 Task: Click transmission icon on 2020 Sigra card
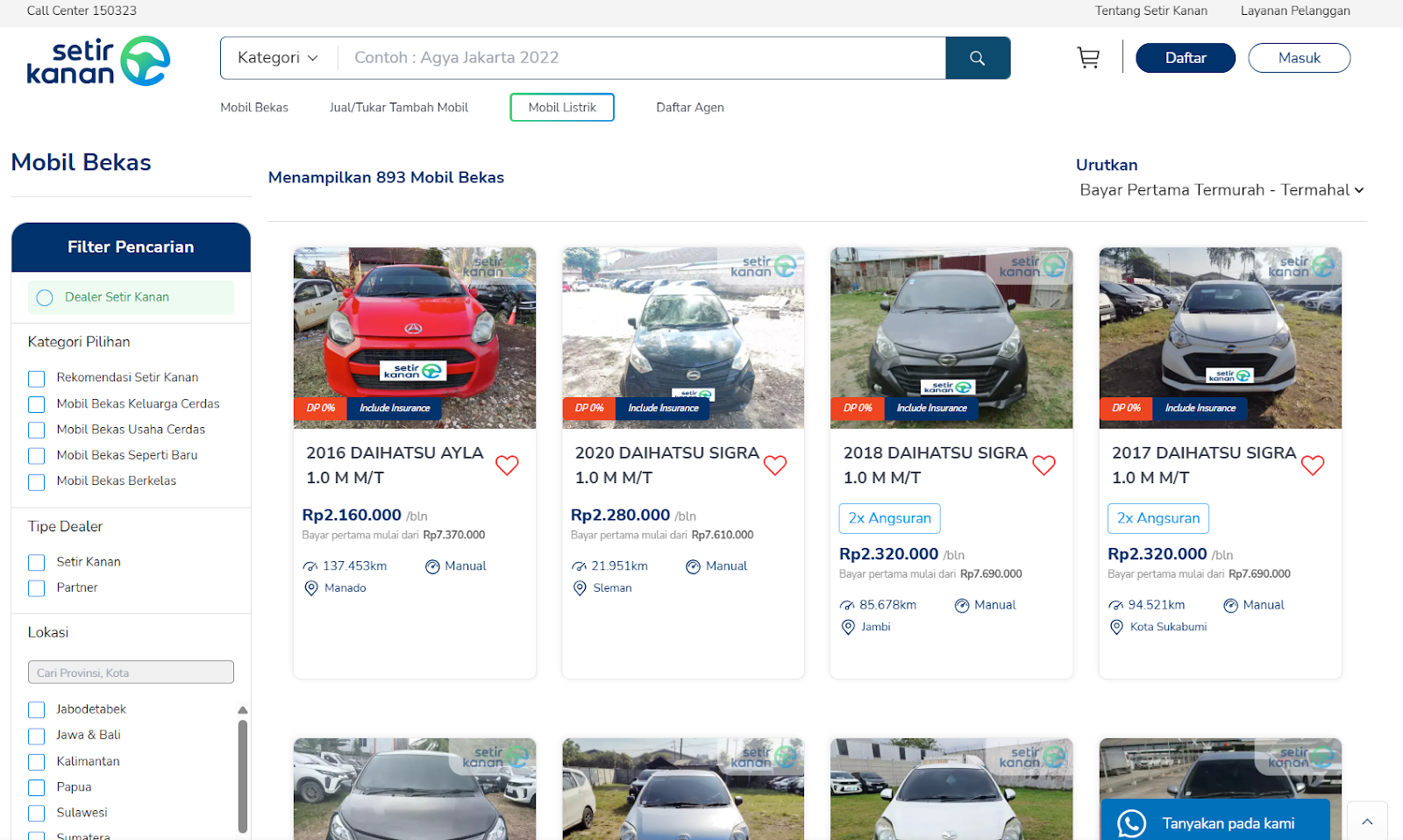click(x=693, y=566)
